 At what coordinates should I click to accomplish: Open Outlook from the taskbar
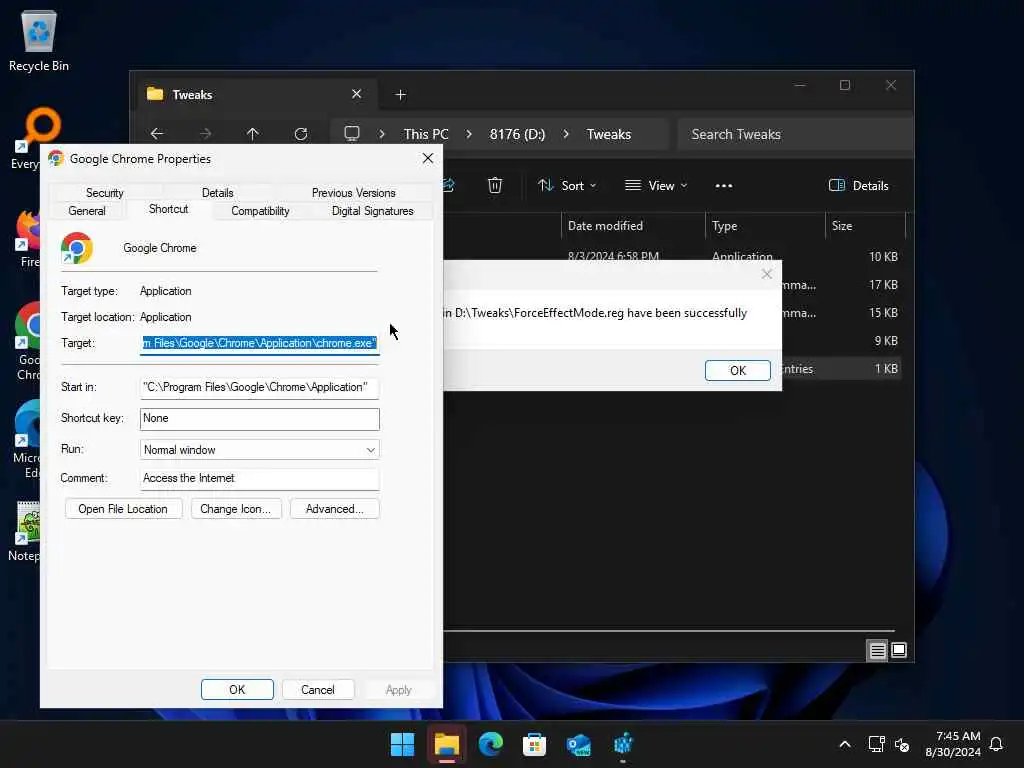[579, 744]
